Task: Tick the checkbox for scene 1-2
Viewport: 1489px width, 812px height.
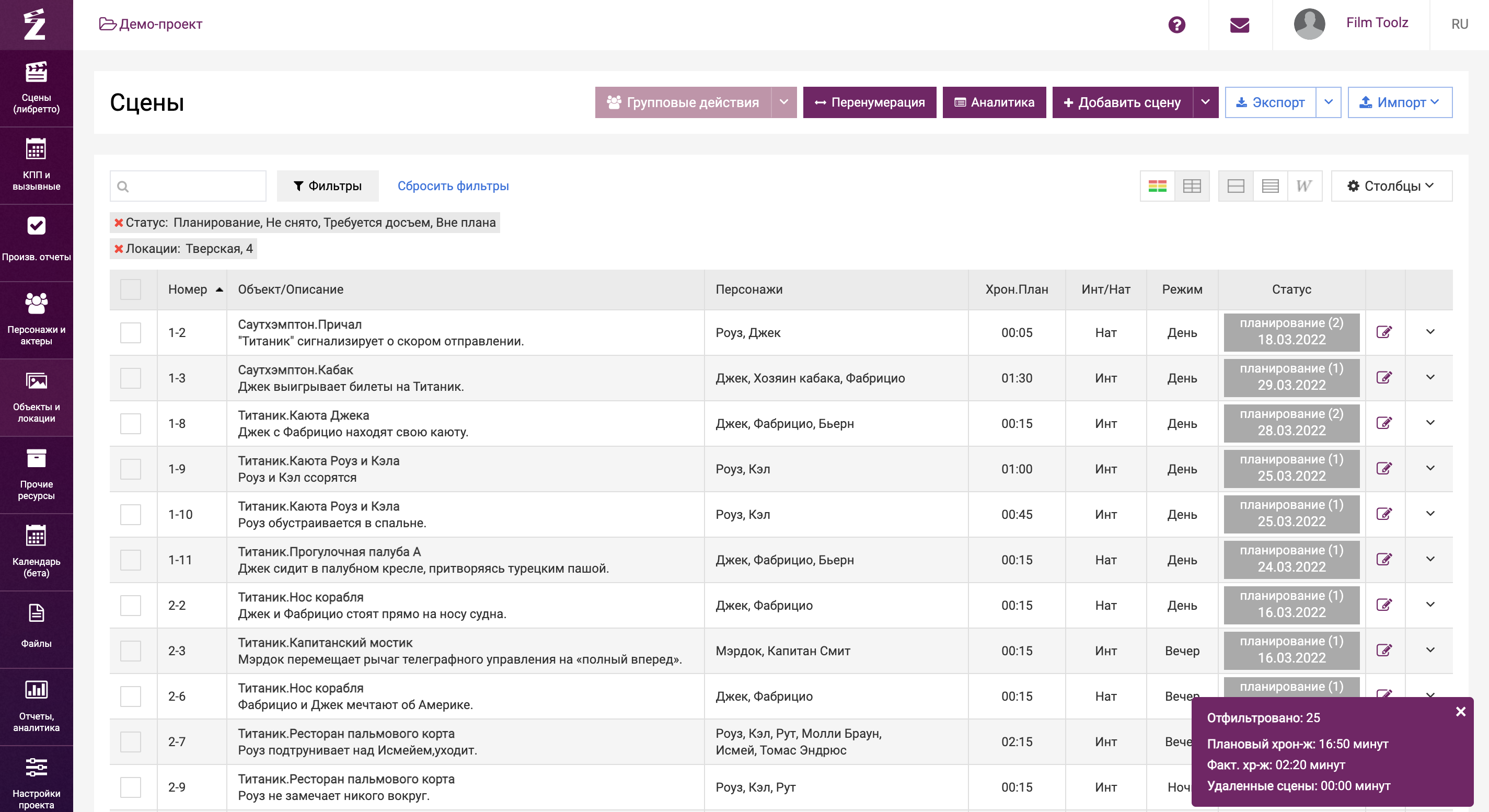Action: tap(131, 332)
